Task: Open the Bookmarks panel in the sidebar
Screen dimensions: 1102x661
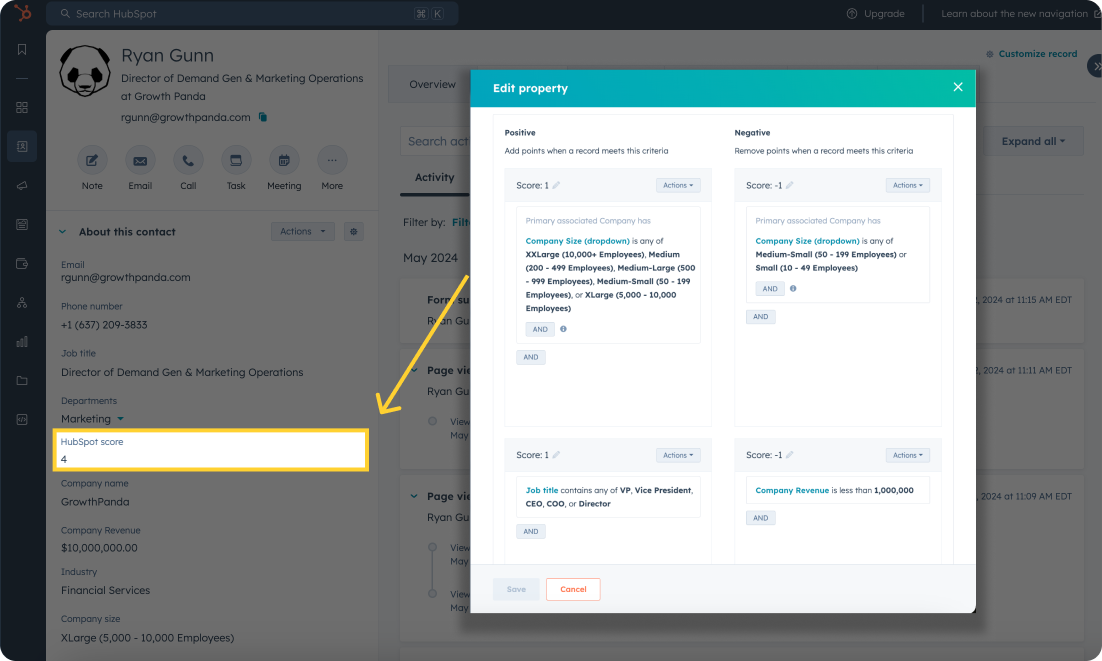Action: click(x=20, y=48)
